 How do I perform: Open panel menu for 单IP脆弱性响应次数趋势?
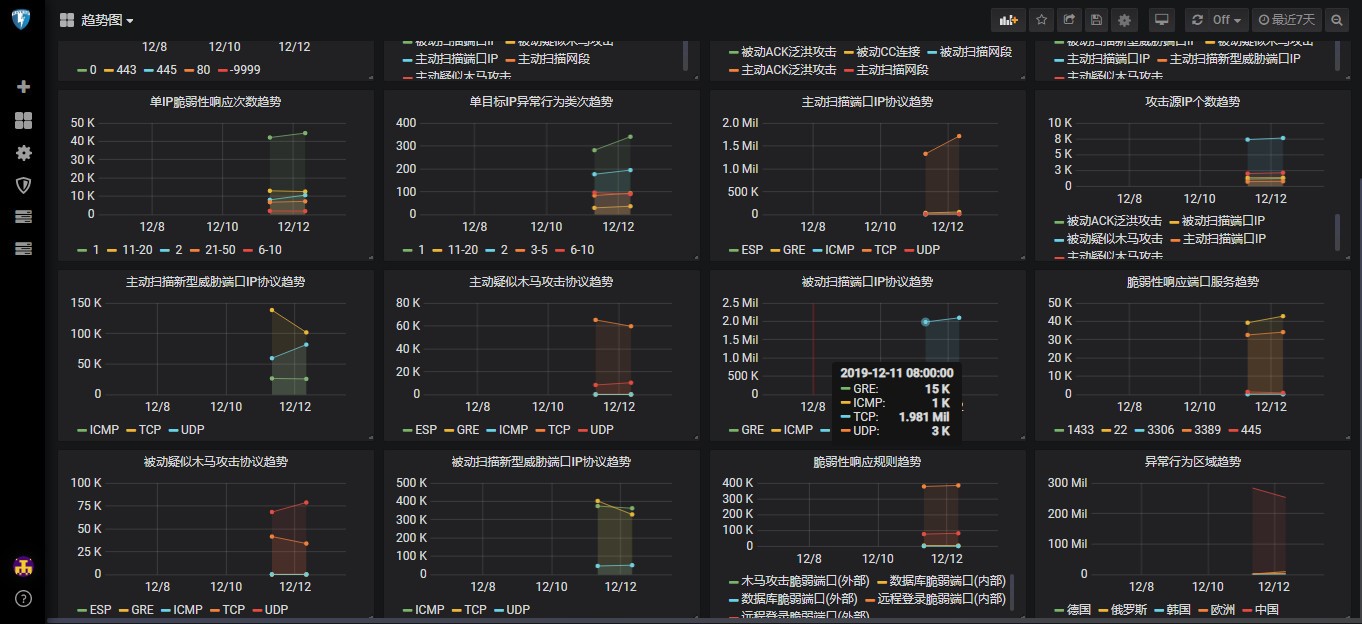215,101
